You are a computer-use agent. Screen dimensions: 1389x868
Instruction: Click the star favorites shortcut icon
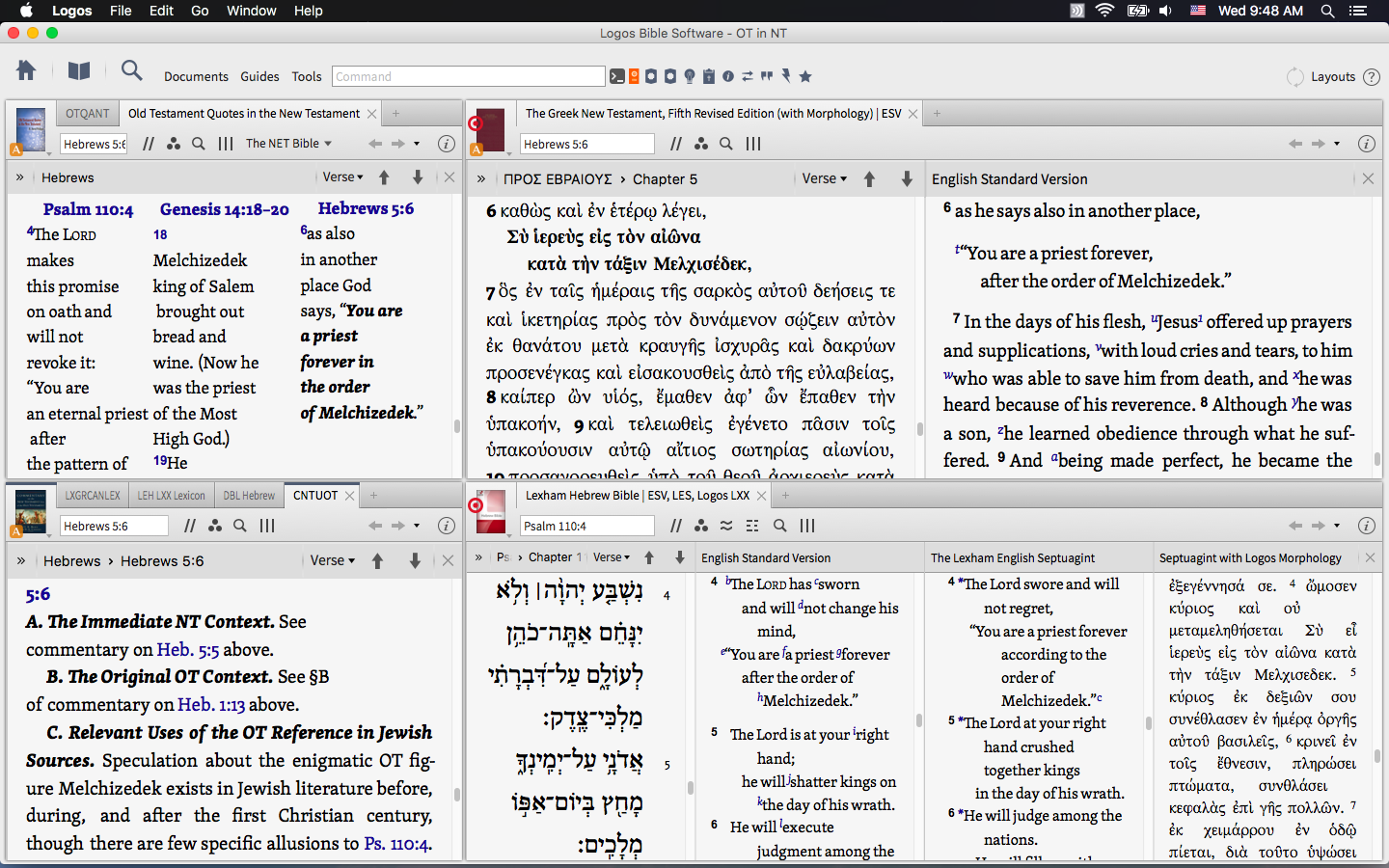[805, 76]
